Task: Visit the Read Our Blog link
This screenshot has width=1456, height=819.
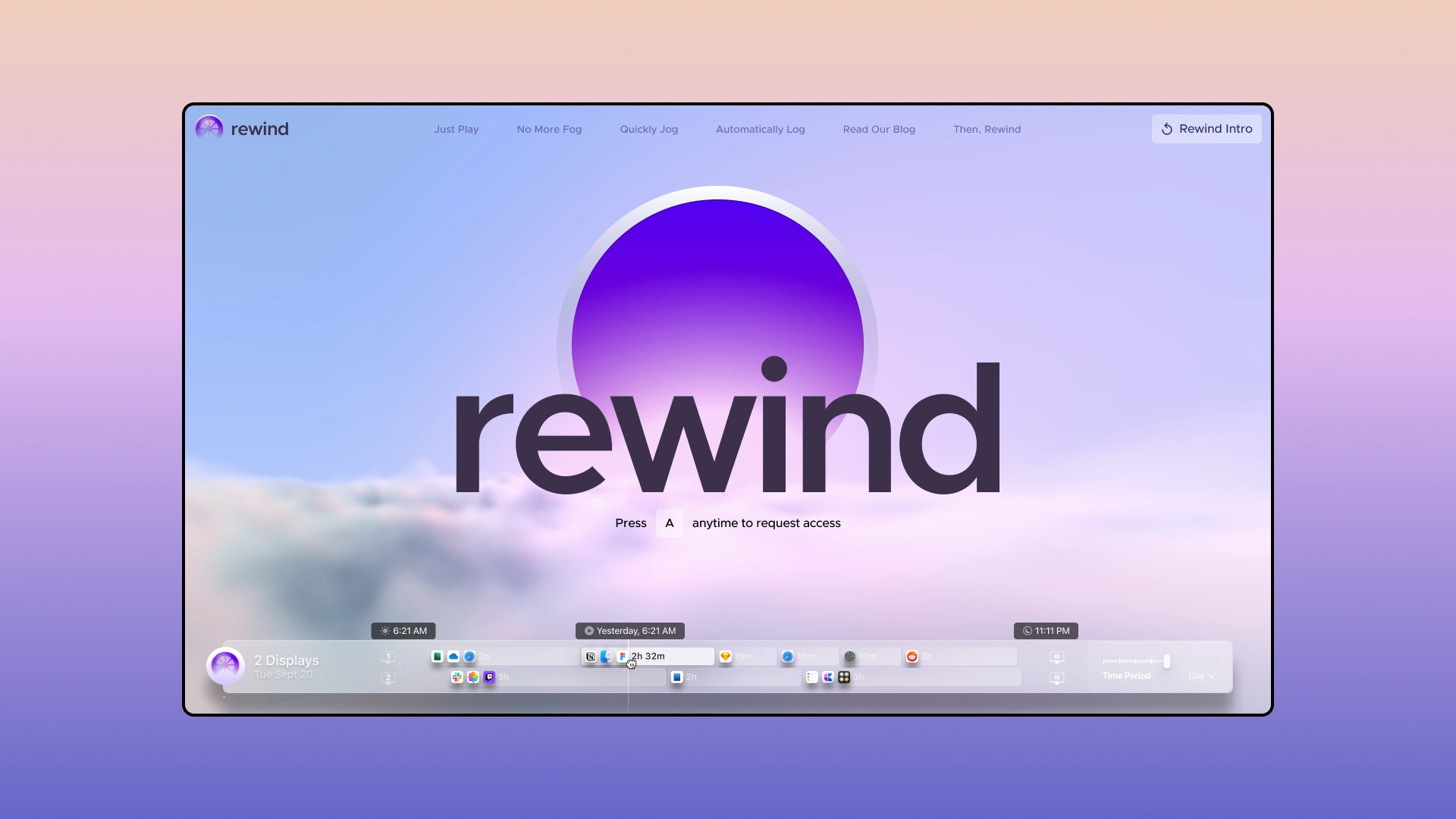Action: click(x=879, y=130)
